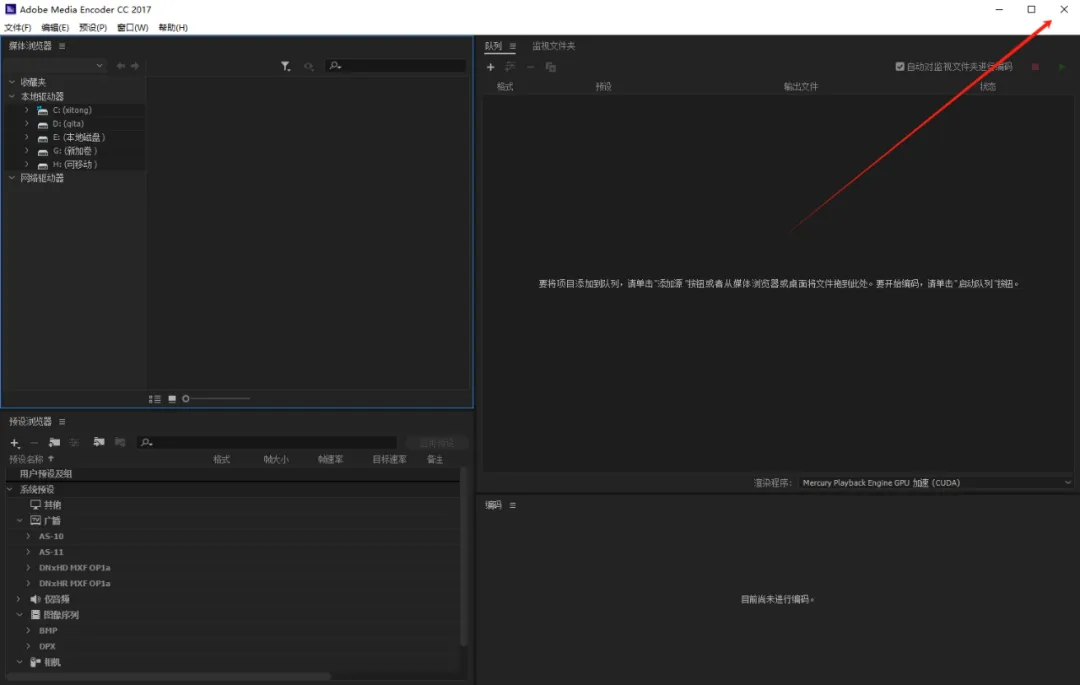The image size is (1080, 685).
Task: Click the duplicate icon in queue
Action: point(550,67)
